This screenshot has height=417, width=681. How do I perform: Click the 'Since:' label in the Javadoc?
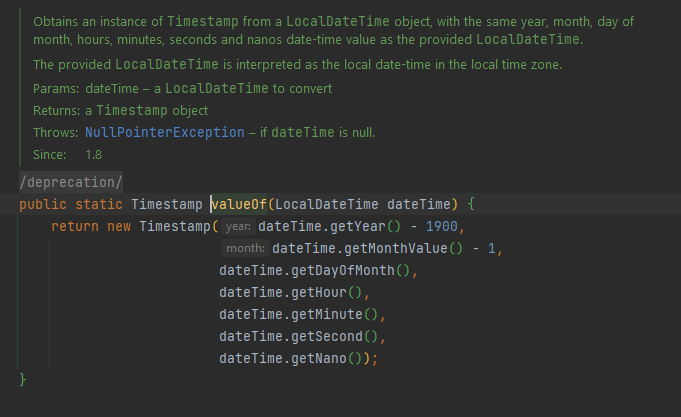(x=50, y=155)
